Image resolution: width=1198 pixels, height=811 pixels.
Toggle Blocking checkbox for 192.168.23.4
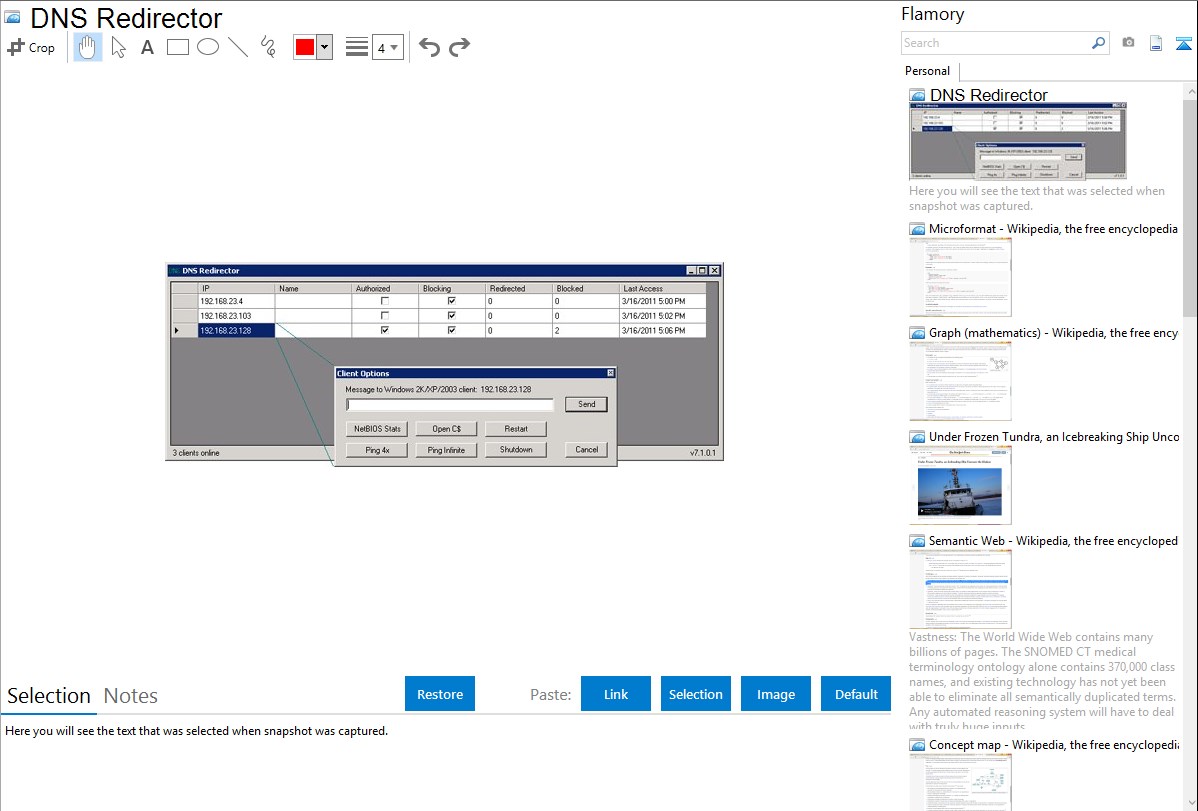point(452,301)
